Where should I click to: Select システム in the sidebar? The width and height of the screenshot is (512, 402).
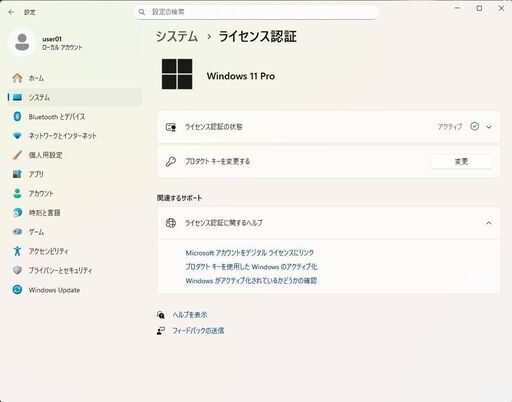coord(75,97)
